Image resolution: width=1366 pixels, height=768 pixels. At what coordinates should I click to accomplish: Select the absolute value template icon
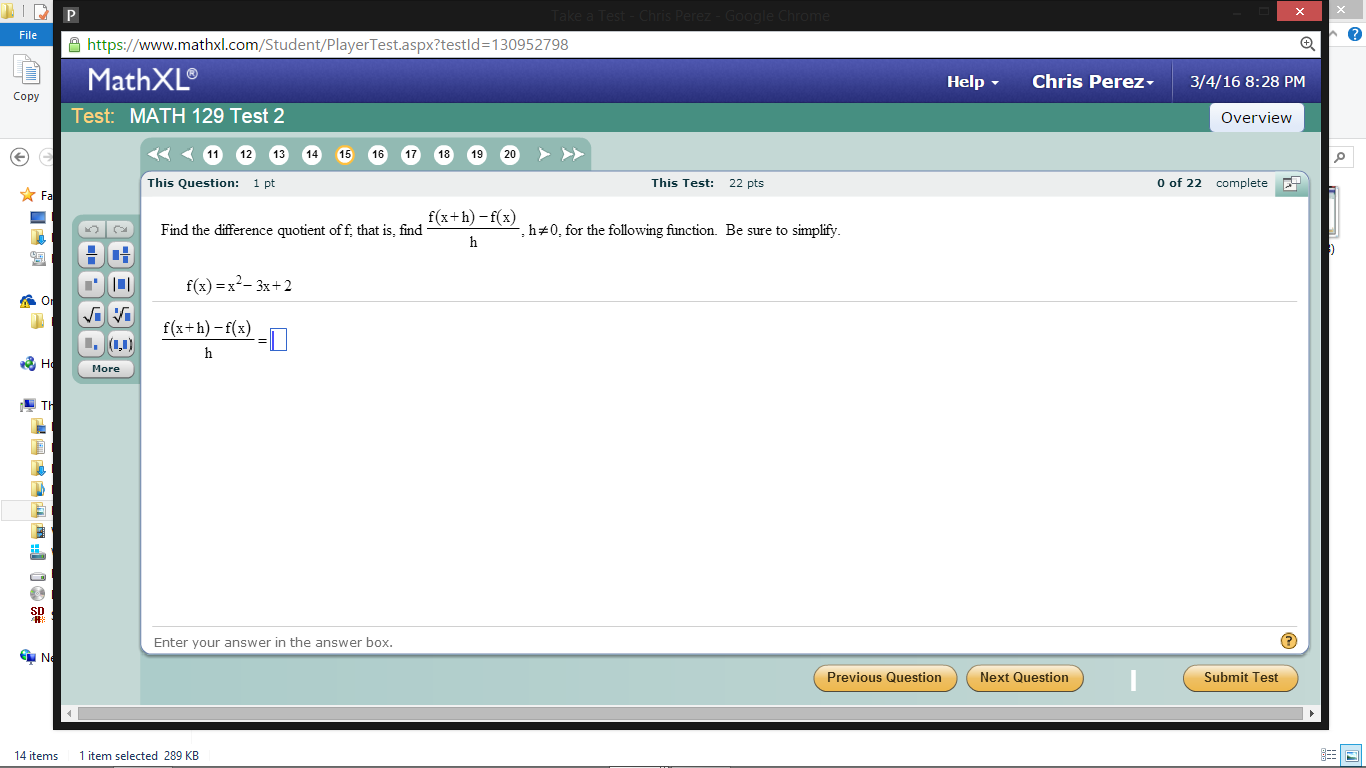tap(119, 284)
